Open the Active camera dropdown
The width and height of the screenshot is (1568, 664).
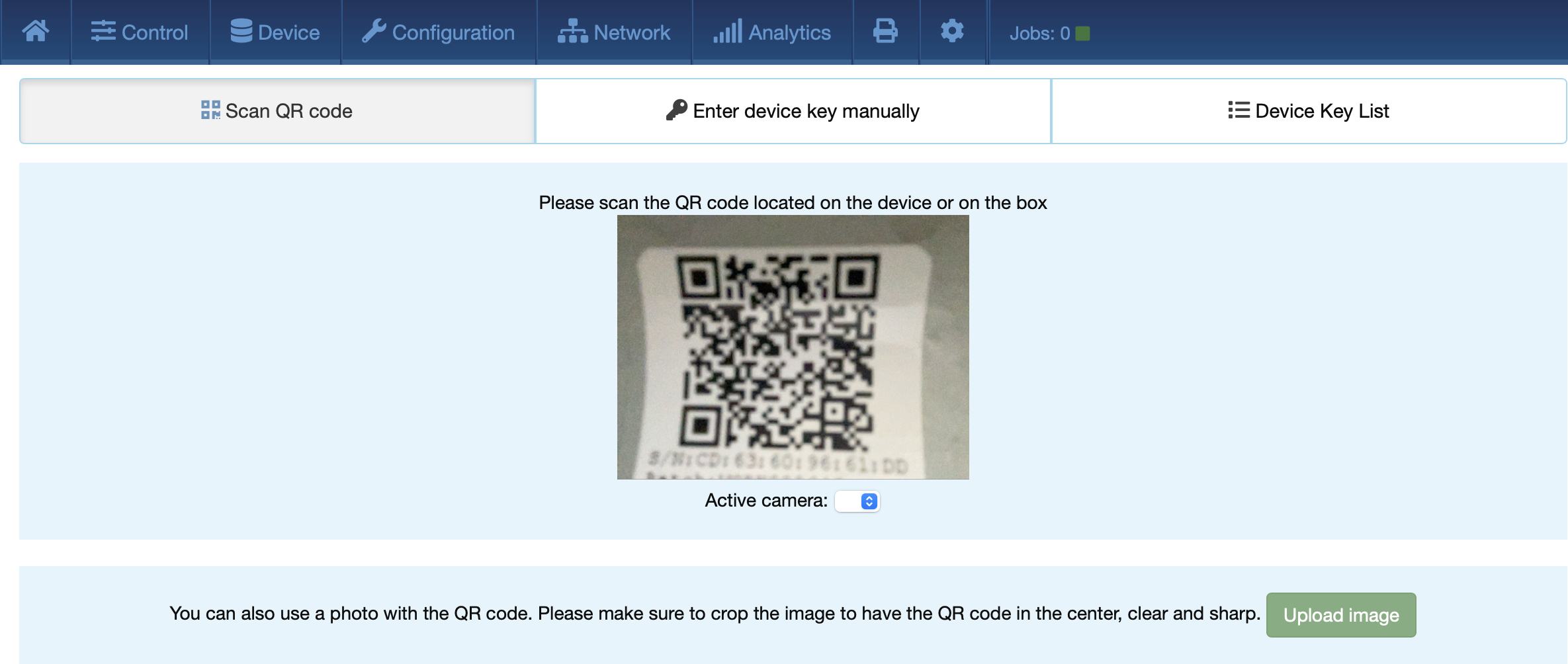point(857,501)
